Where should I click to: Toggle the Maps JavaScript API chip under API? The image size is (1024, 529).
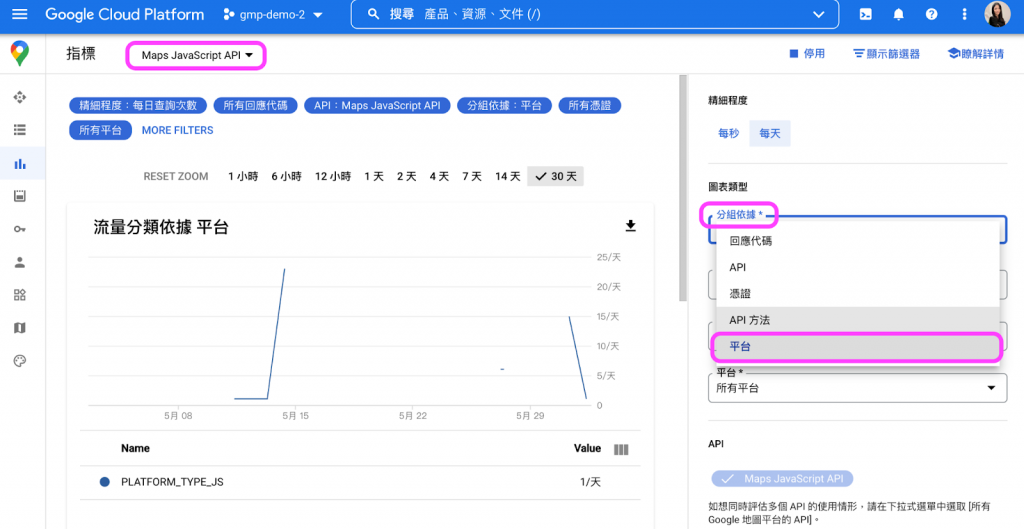click(x=782, y=479)
